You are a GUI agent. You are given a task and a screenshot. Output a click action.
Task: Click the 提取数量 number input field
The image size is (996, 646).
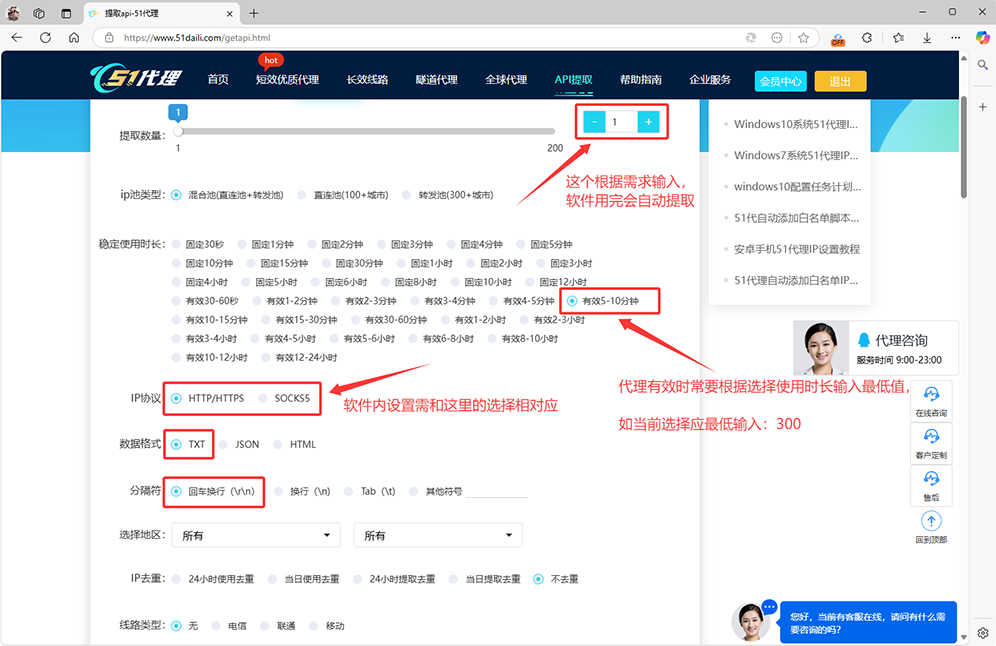coord(621,121)
